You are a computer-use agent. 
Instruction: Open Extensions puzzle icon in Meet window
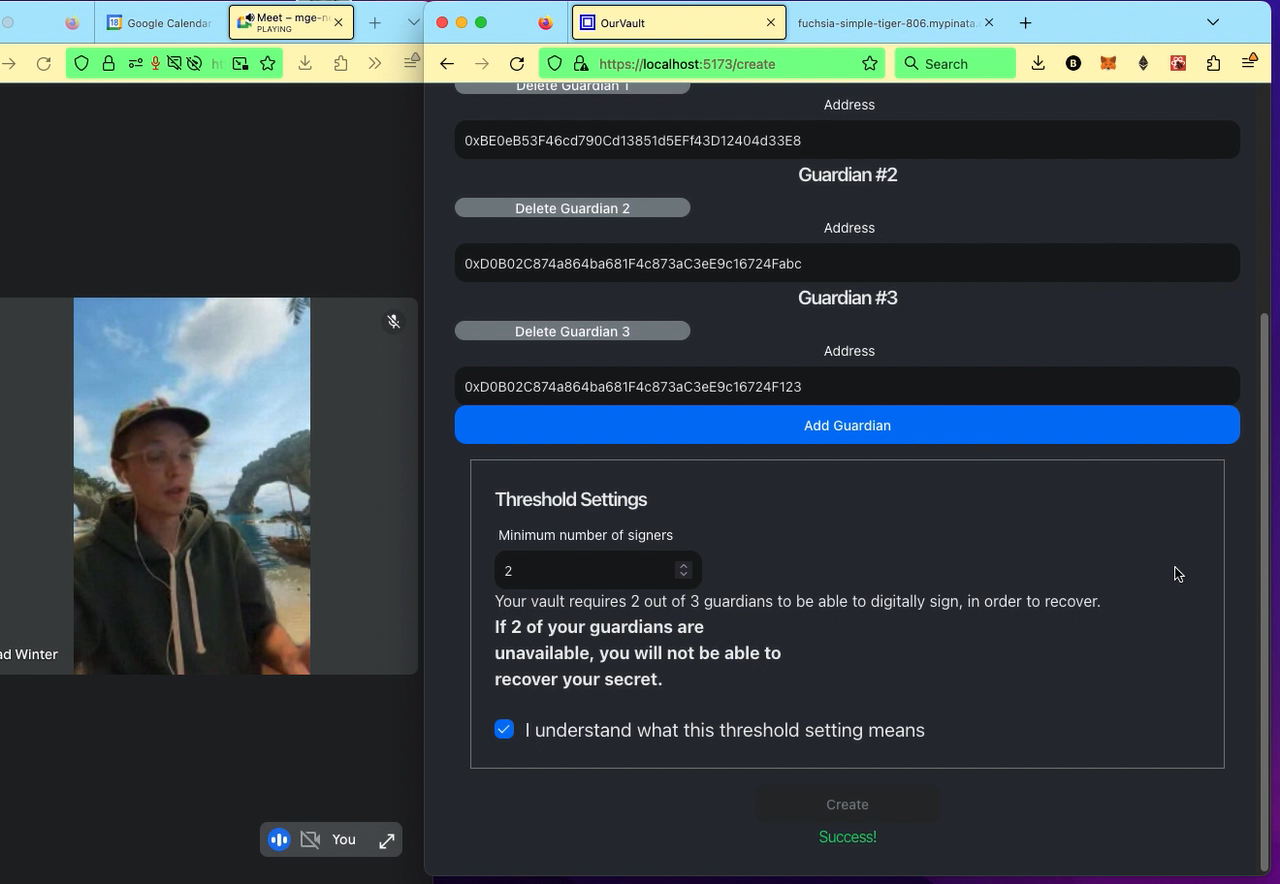(340, 63)
